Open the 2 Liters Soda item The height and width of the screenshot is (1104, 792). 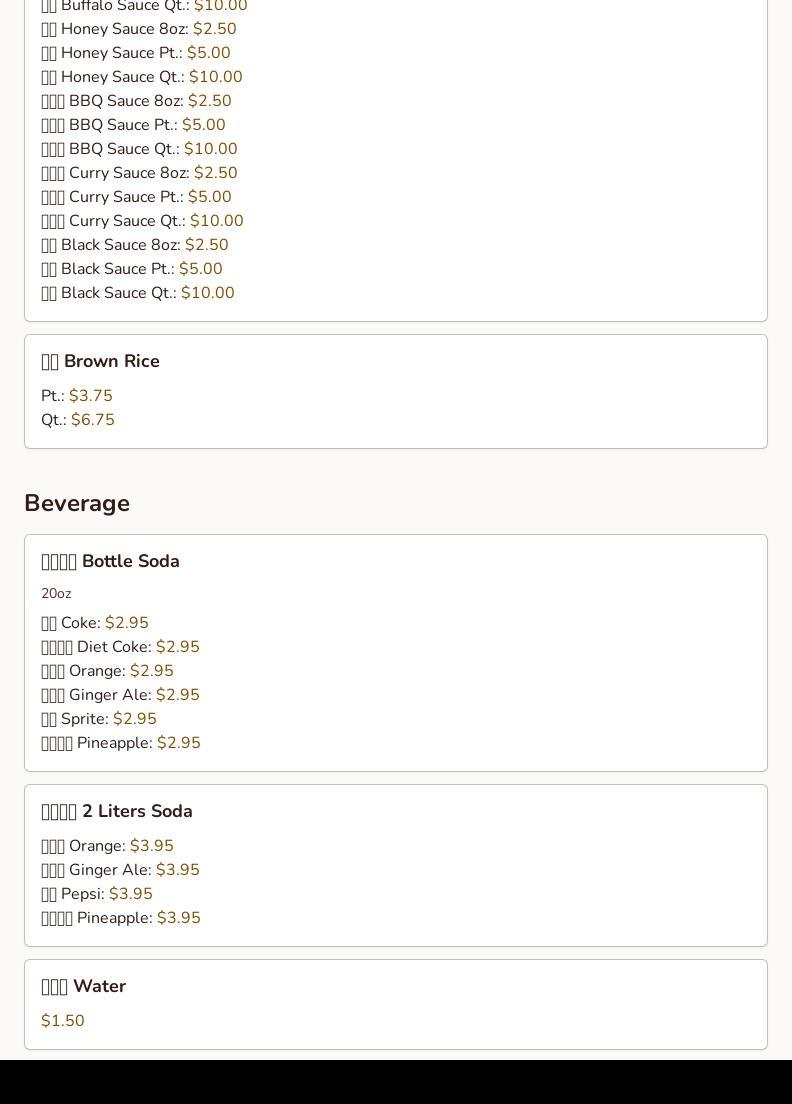coord(117,811)
